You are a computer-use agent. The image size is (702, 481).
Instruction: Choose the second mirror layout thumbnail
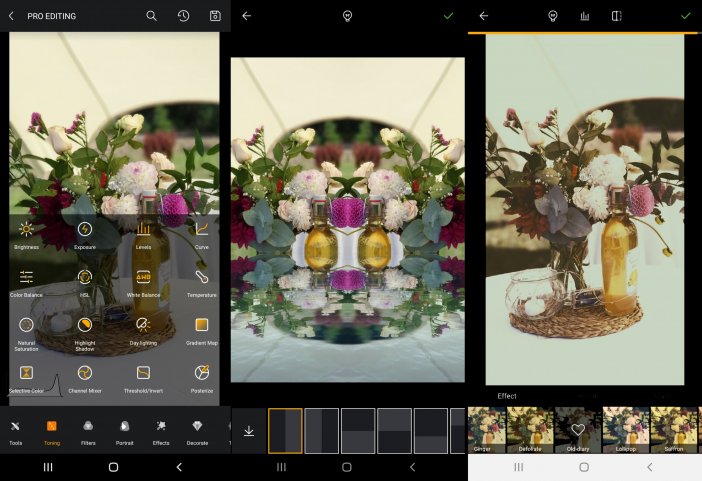click(x=321, y=431)
